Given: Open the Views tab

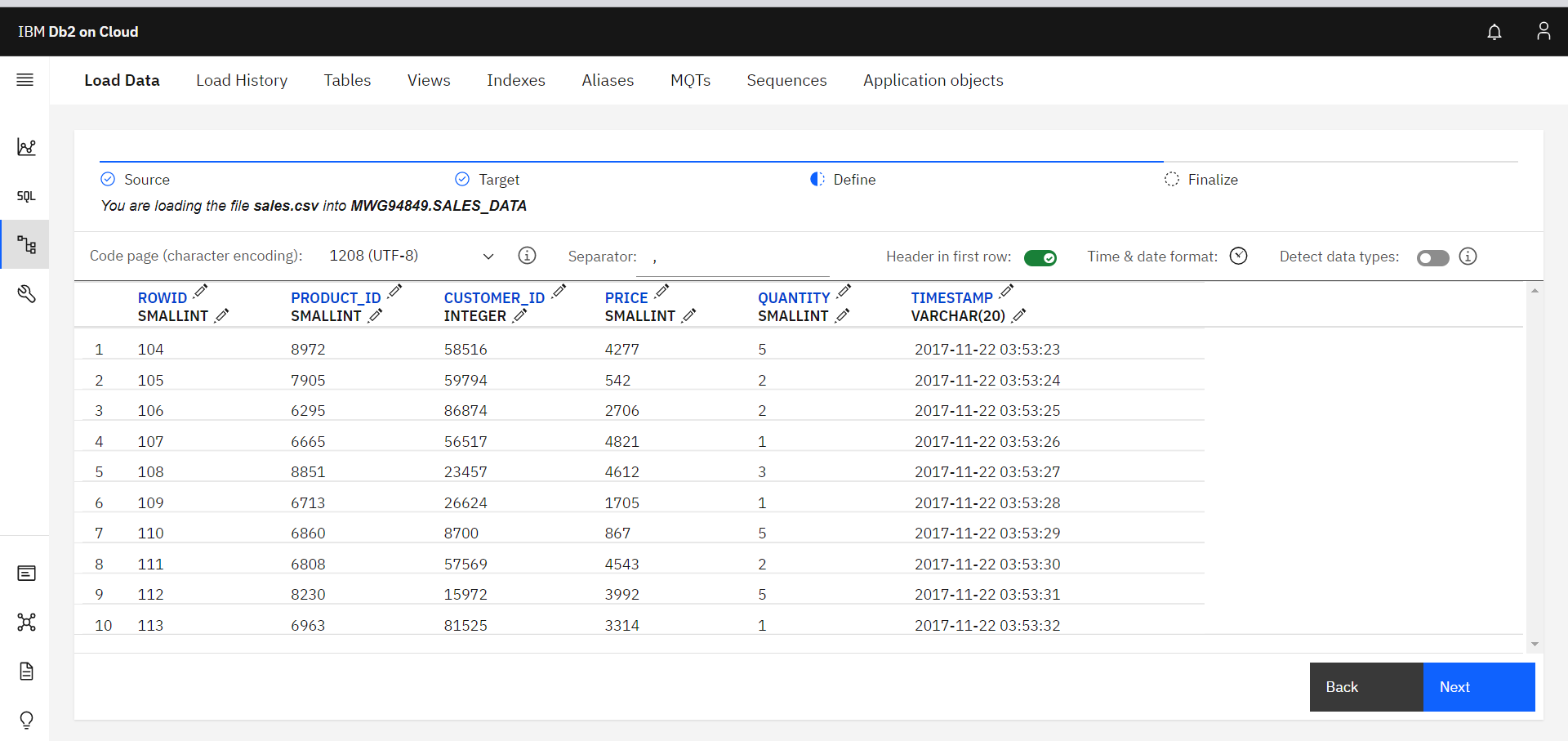Looking at the screenshot, I should [x=429, y=80].
